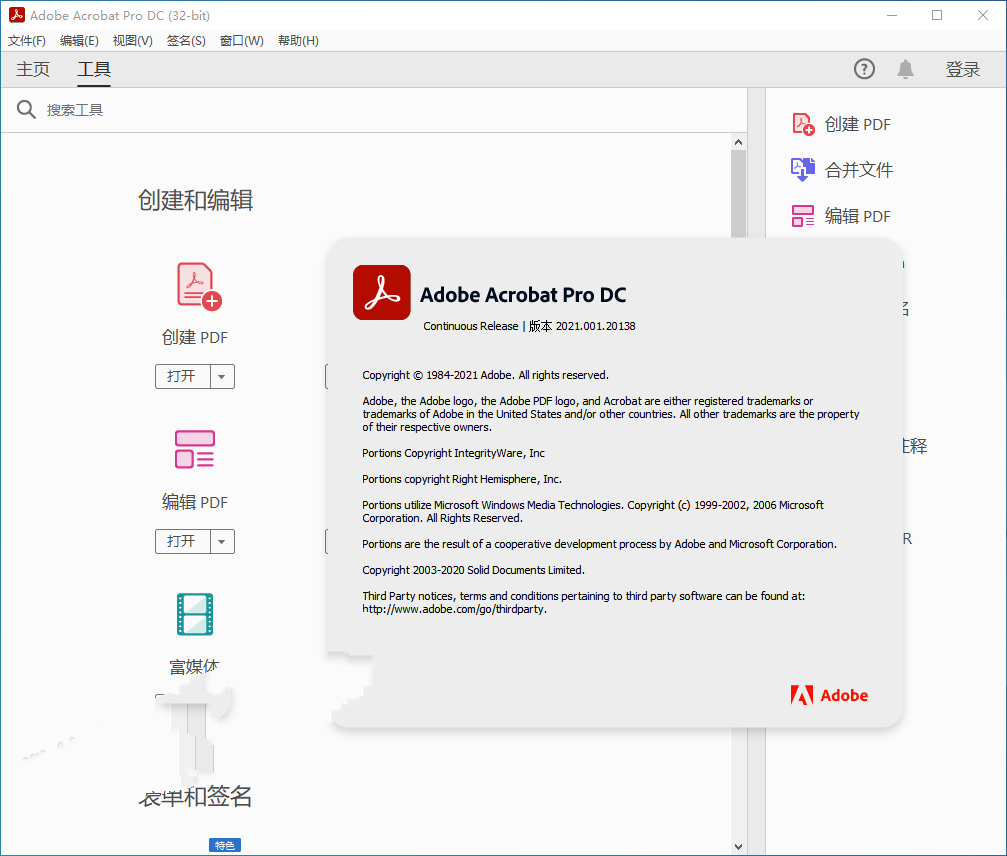
Task: Expand dropdown arrow beside 编辑 PDF 打开
Action: pos(222,541)
